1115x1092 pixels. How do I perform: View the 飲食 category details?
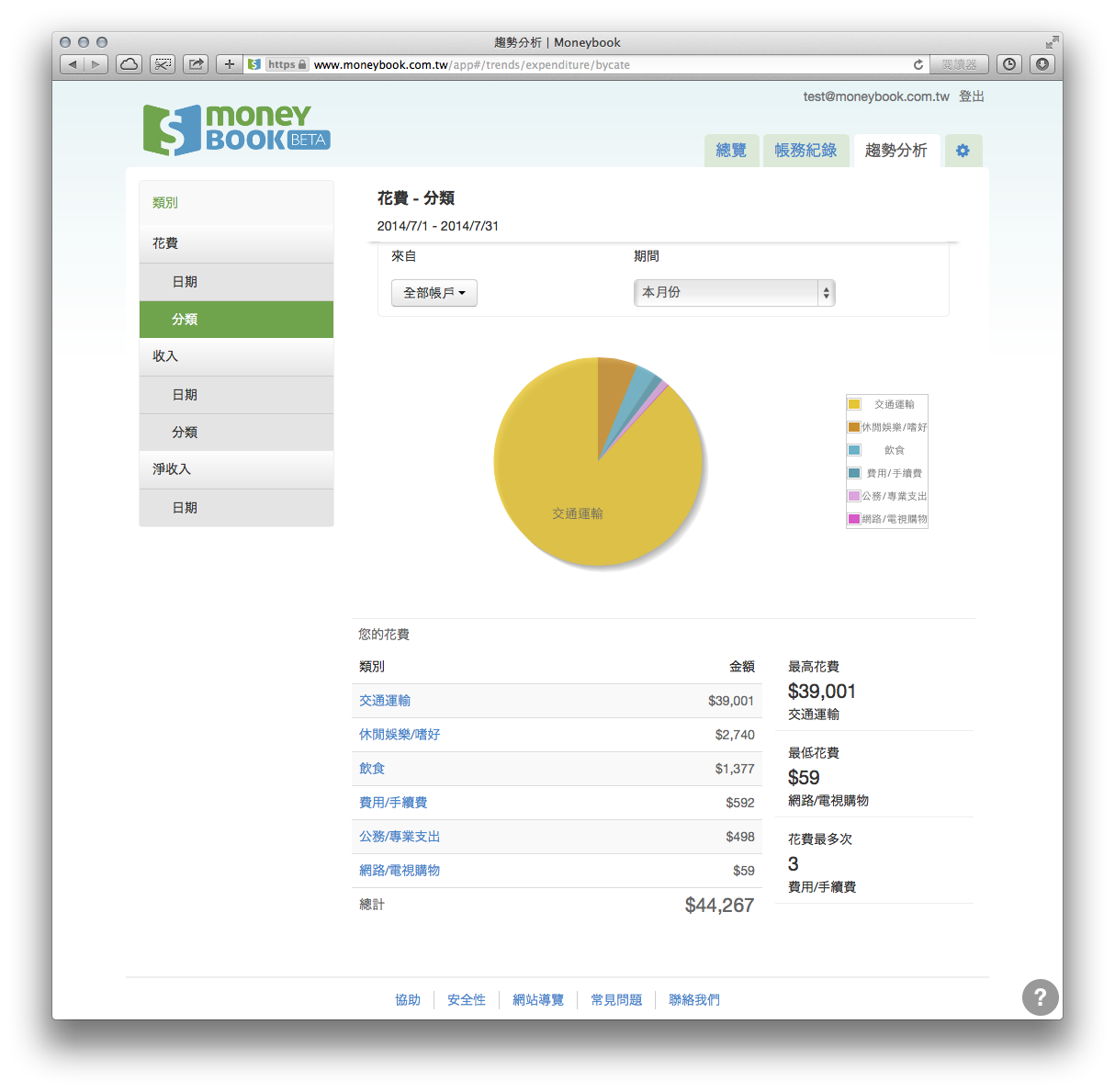[371, 769]
